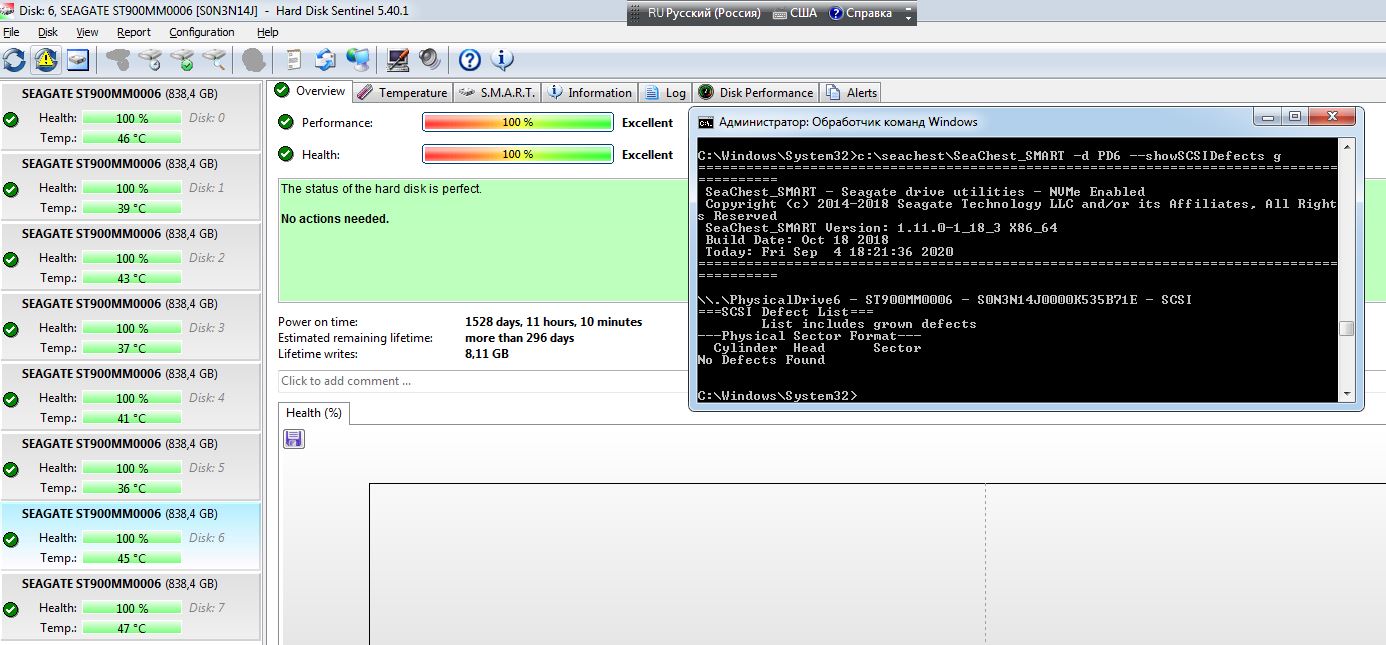Image resolution: width=1386 pixels, height=645 pixels.
Task: Switch to the Log tab
Action: pyautogui.click(x=665, y=92)
